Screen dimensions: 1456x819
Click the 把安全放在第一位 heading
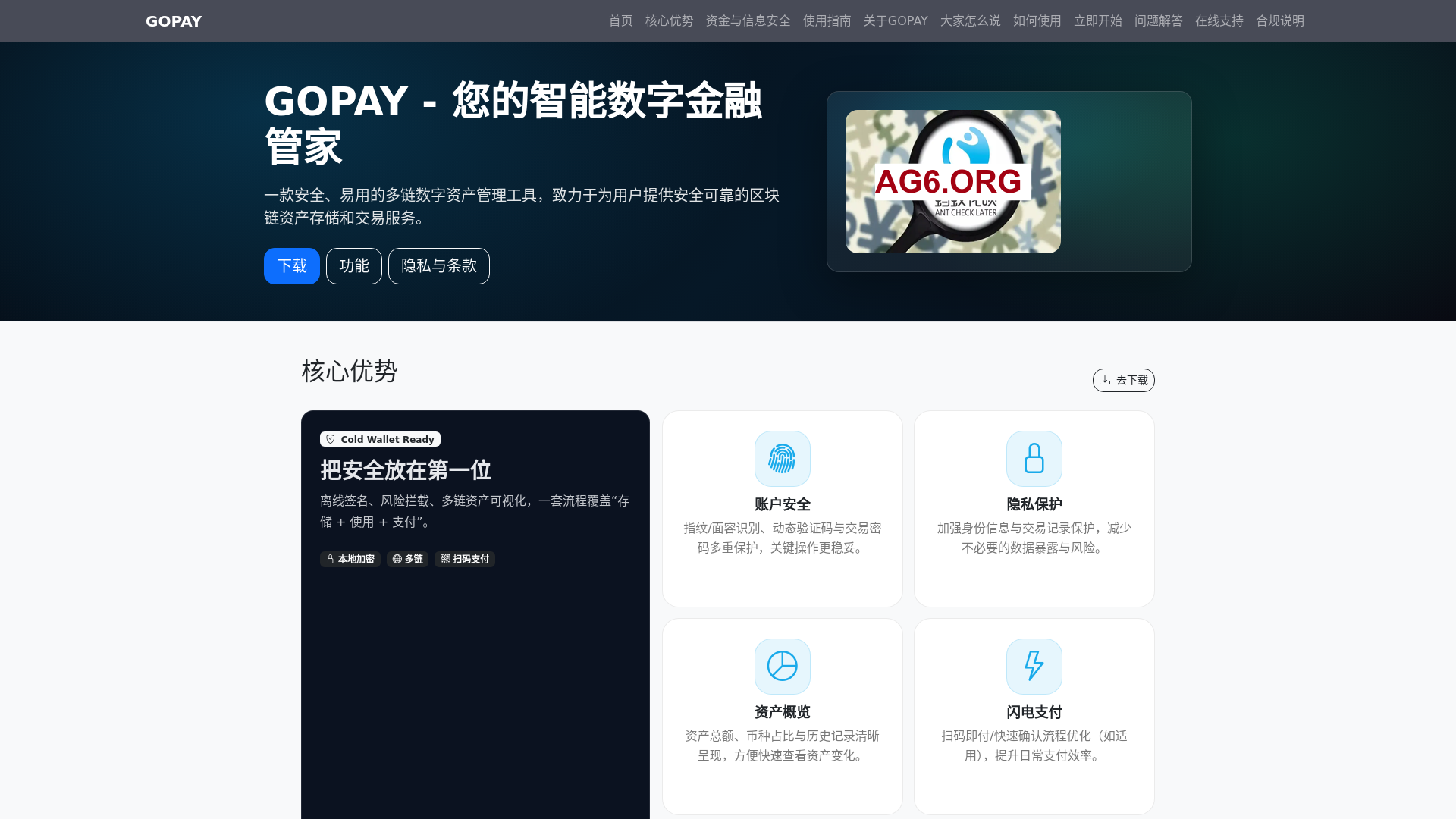pyautogui.click(x=406, y=470)
